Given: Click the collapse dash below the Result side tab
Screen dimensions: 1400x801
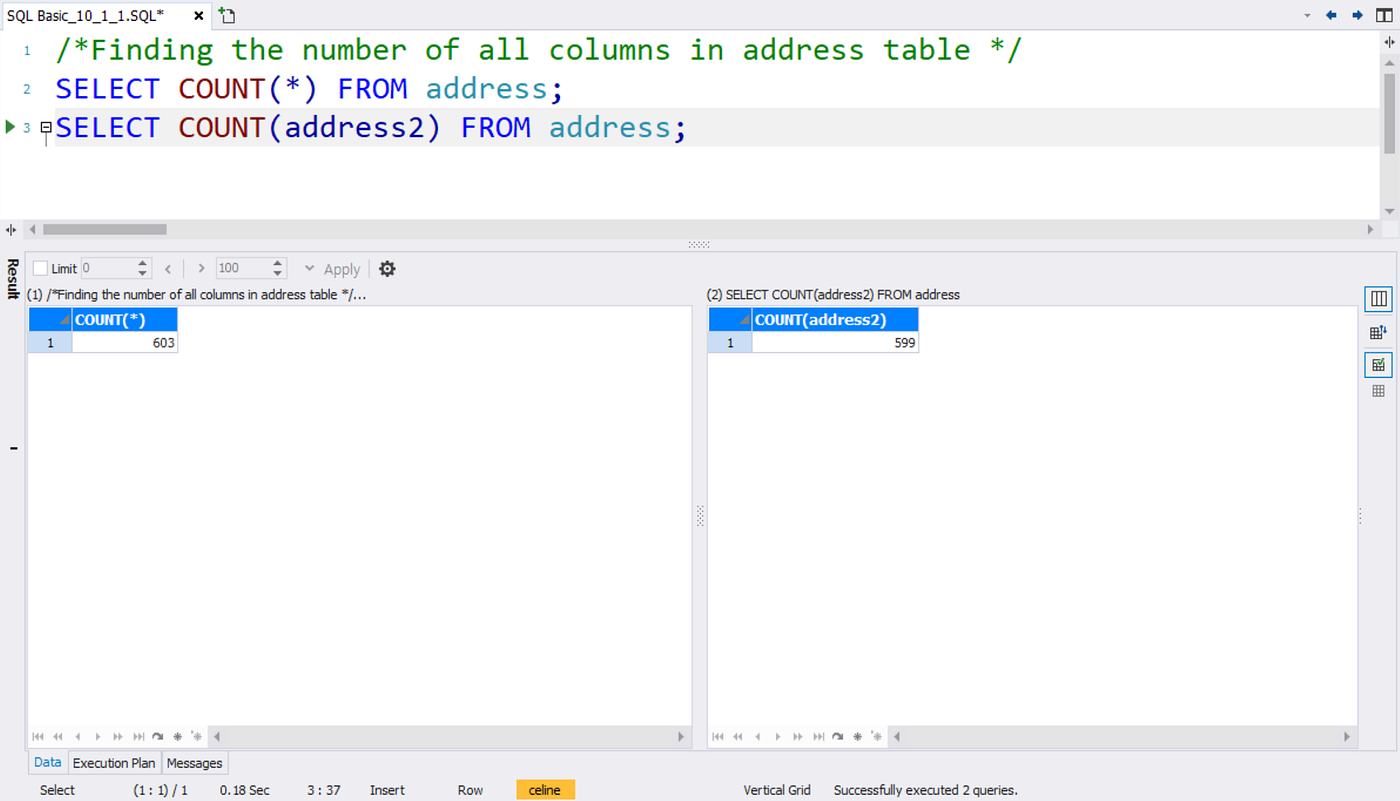Looking at the screenshot, I should (13, 448).
